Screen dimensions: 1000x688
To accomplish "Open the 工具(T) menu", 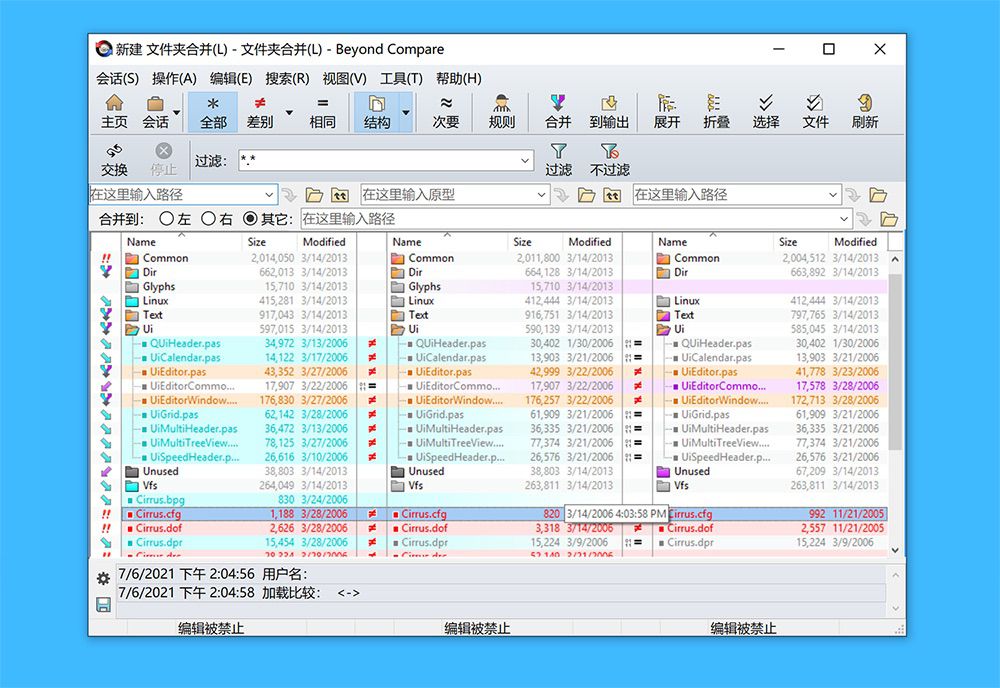I will [x=401, y=78].
